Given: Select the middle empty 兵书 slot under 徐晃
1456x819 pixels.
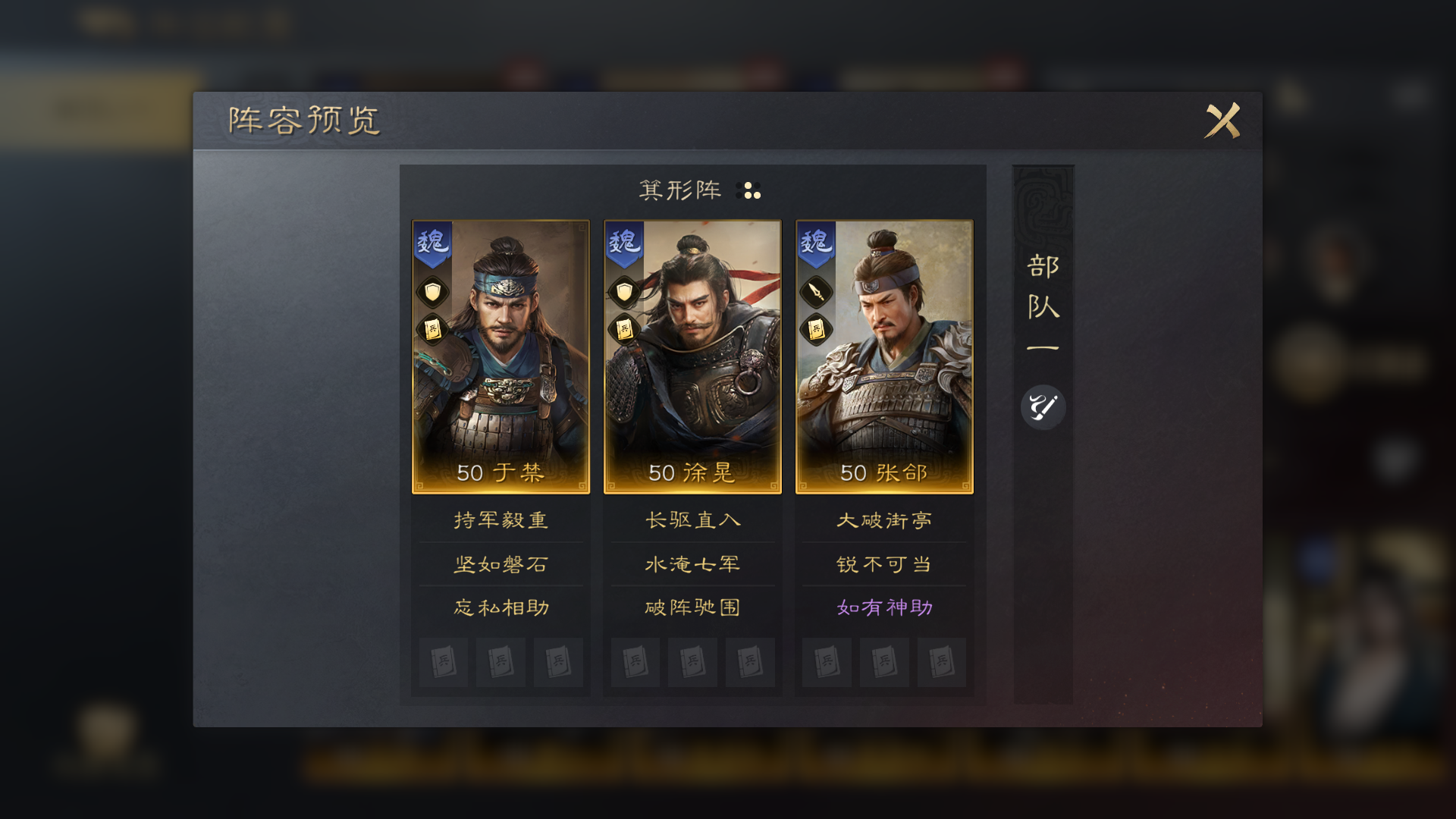Looking at the screenshot, I should coord(692,662).
